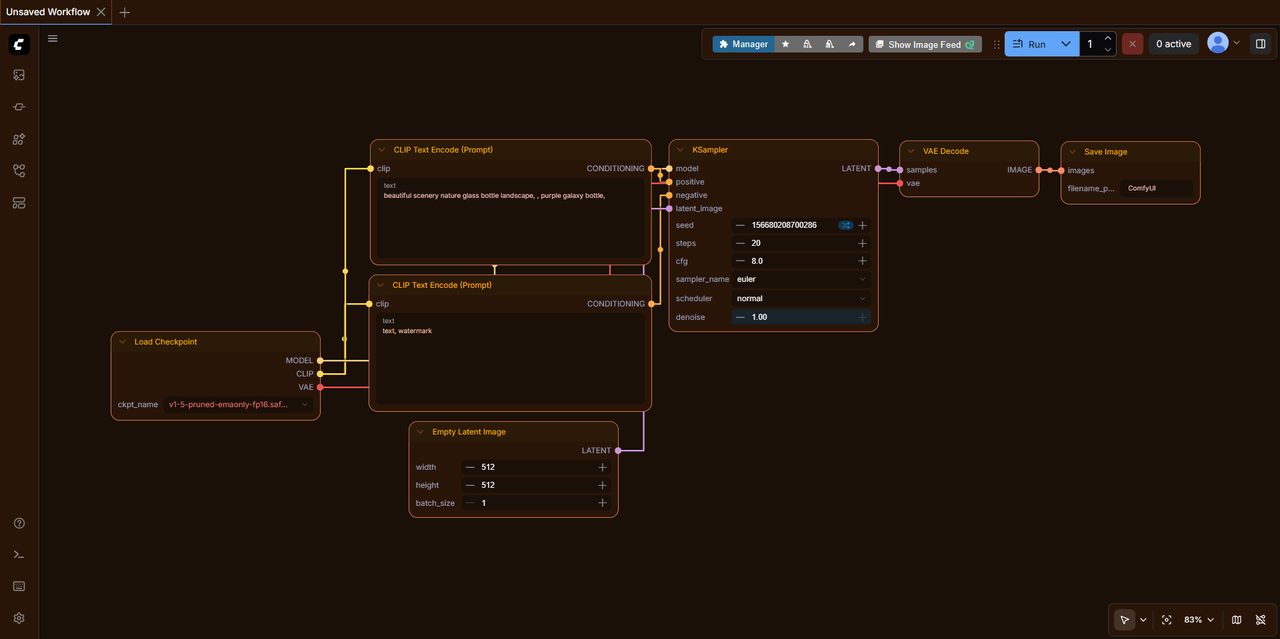Image resolution: width=1280 pixels, height=639 pixels.
Task: Open the scheduler normal dropdown
Action: (802, 298)
